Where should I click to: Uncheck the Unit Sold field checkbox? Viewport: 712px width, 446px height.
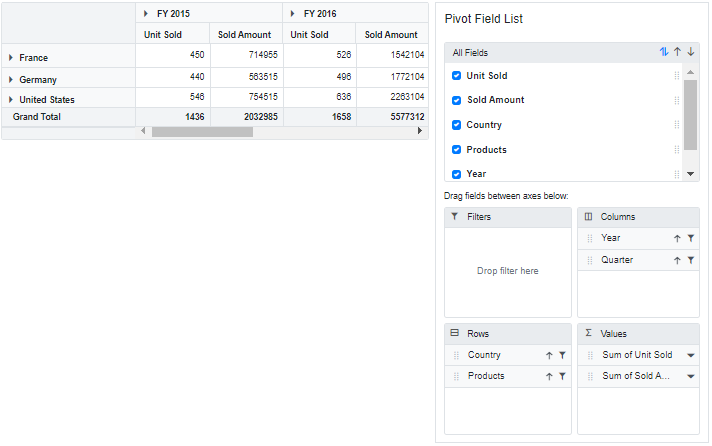pos(456,76)
